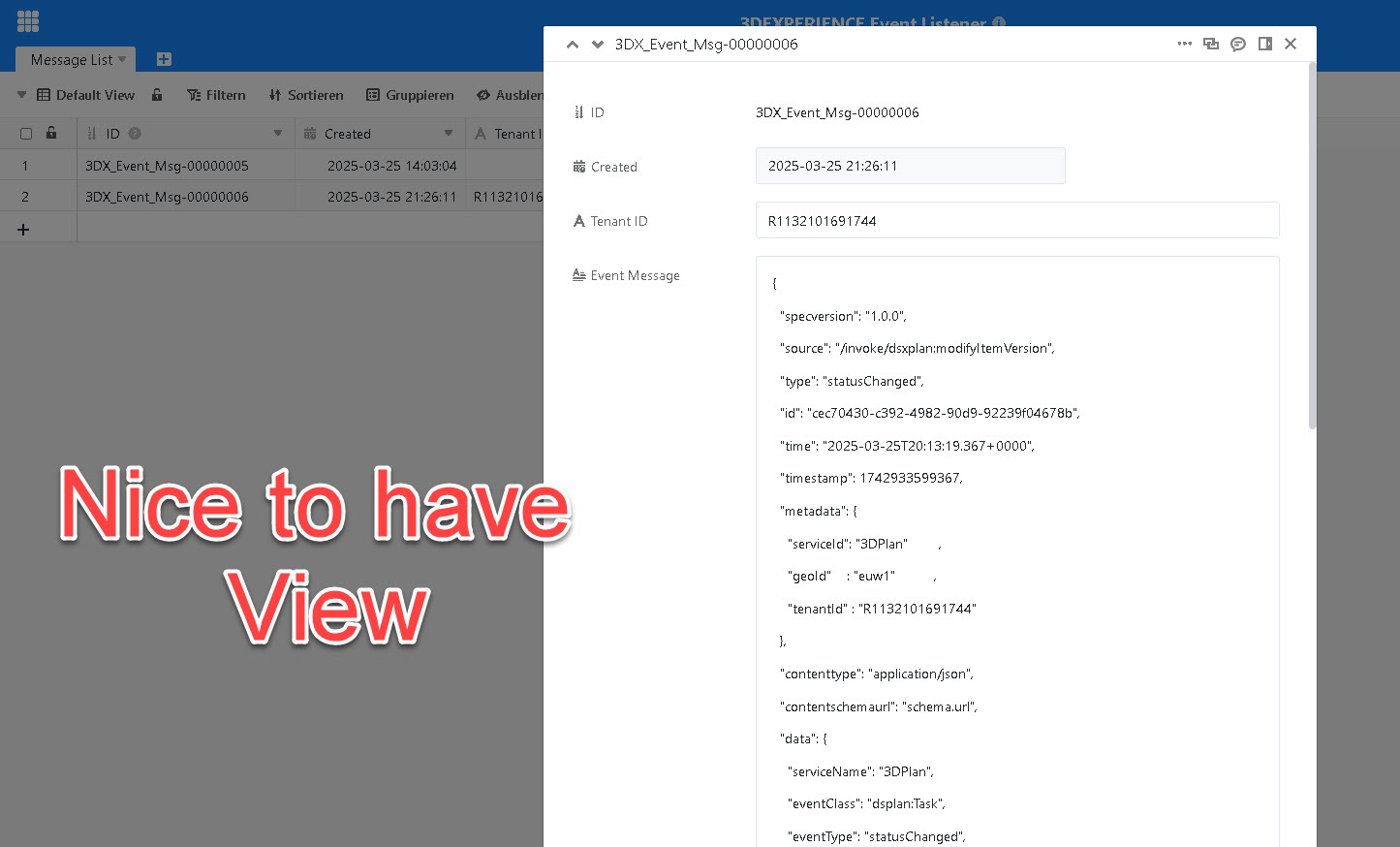
Task: Click the Filtern button
Action: pos(216,95)
